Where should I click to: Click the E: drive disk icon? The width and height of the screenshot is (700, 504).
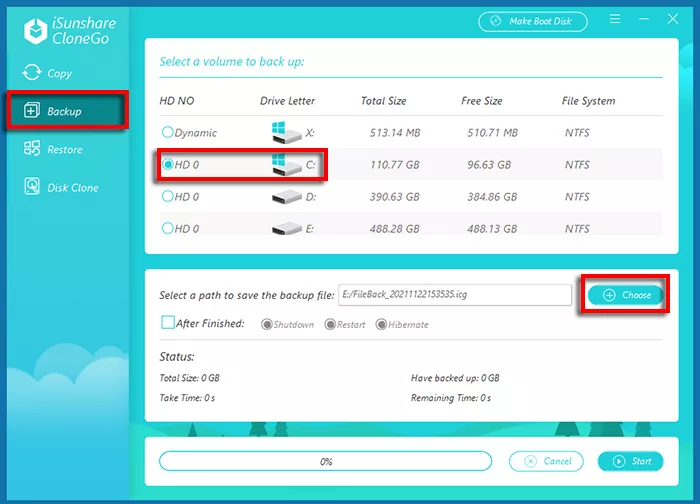pos(286,228)
